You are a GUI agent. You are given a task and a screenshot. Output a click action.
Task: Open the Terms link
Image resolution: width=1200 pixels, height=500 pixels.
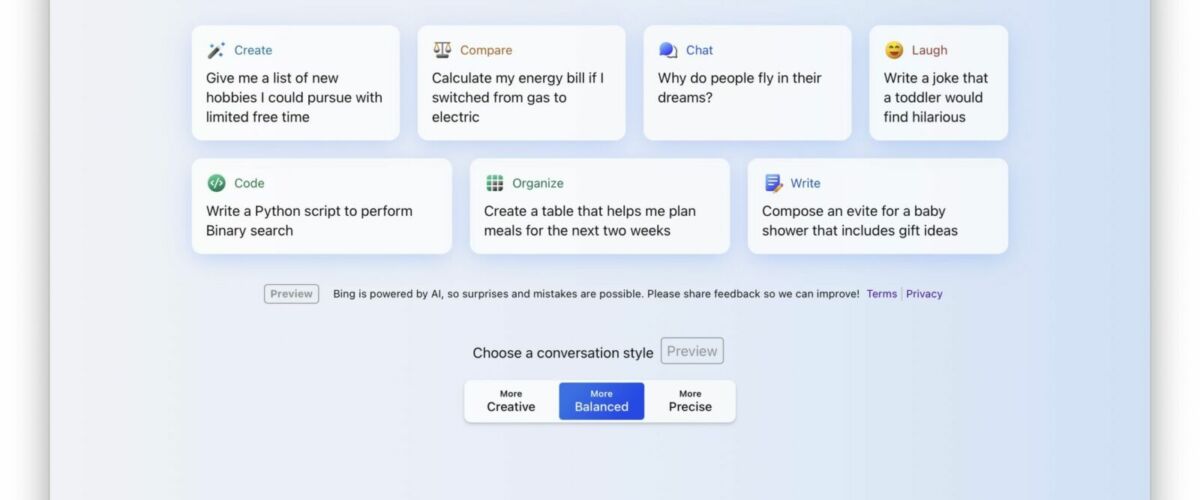pos(881,294)
